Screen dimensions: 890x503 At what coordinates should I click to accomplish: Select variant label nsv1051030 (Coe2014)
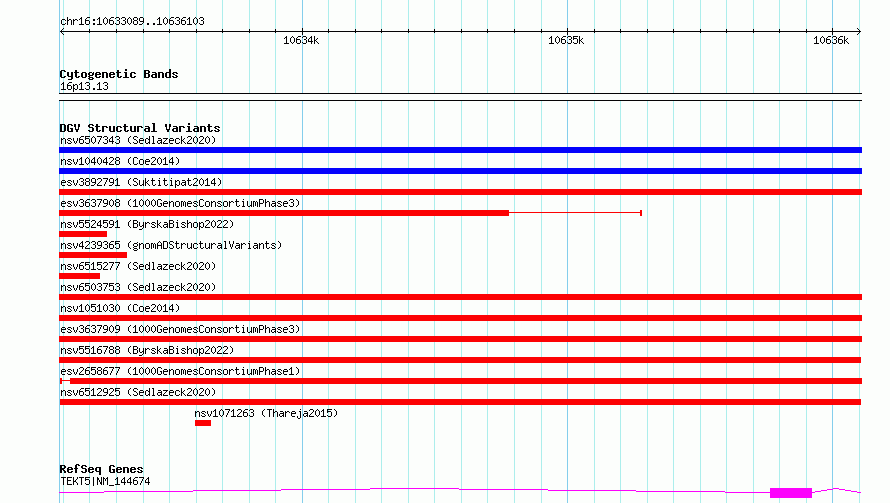pos(120,308)
